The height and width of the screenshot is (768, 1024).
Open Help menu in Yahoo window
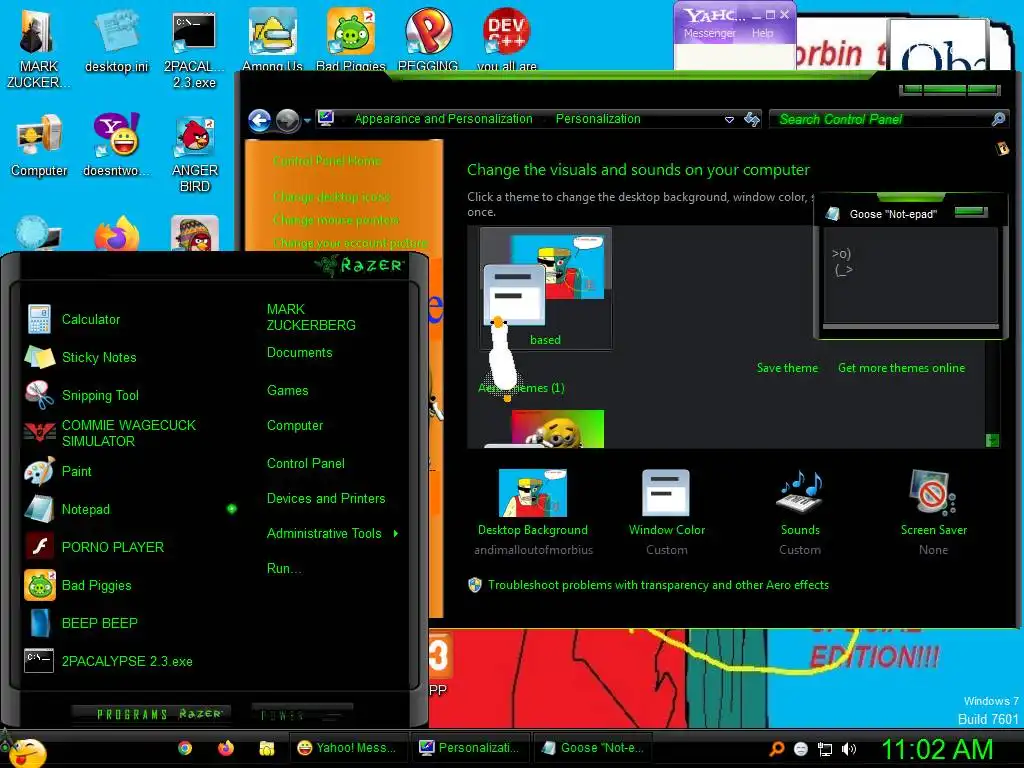(762, 33)
